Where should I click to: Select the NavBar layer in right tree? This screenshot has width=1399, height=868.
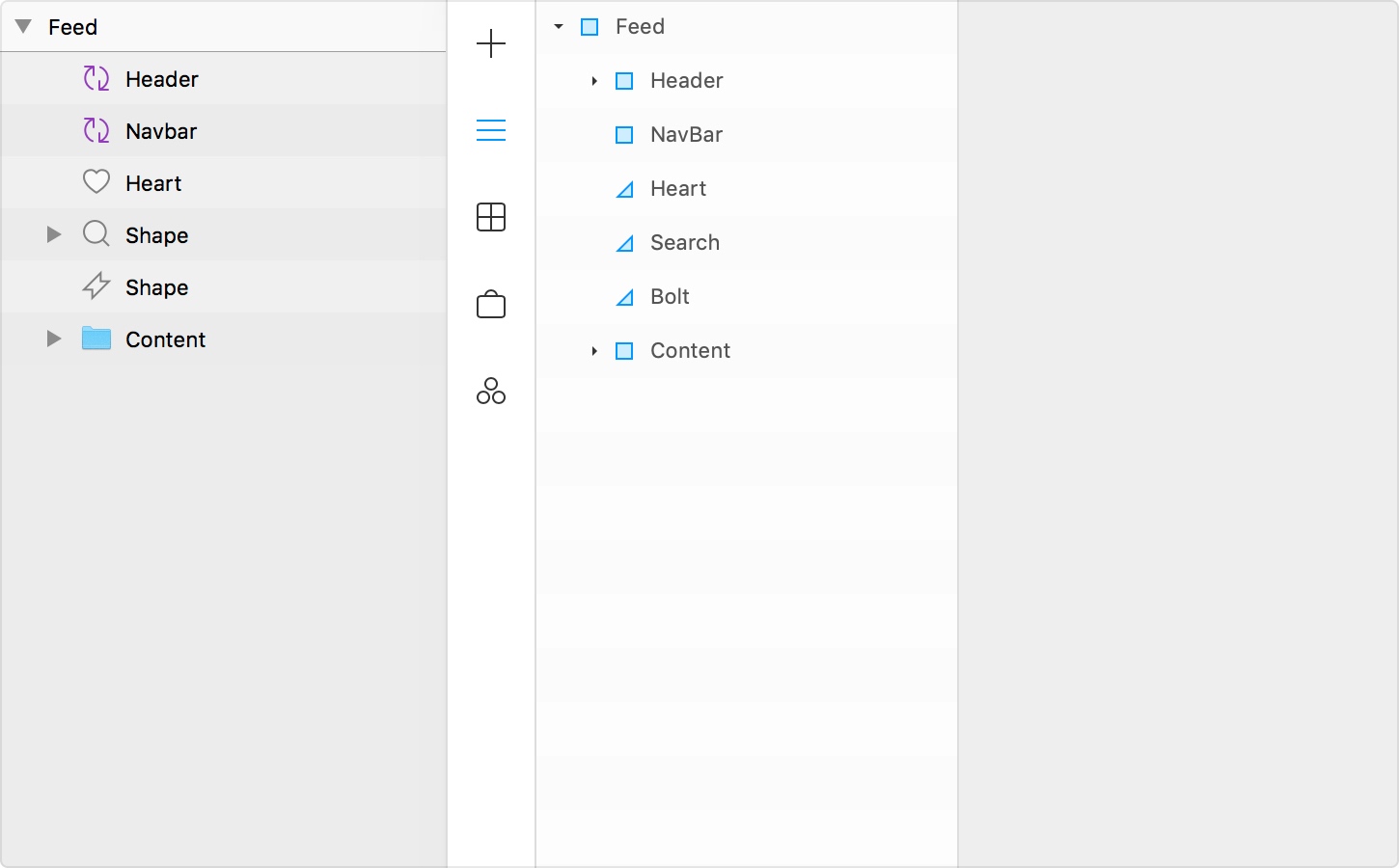pyautogui.click(x=686, y=135)
